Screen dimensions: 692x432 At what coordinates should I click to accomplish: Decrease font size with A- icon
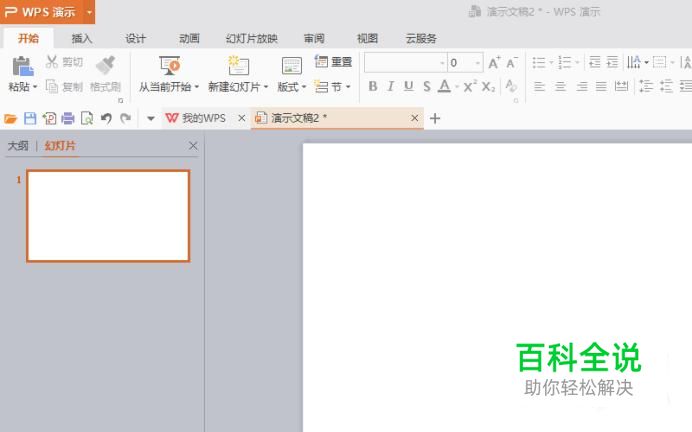tap(512, 63)
